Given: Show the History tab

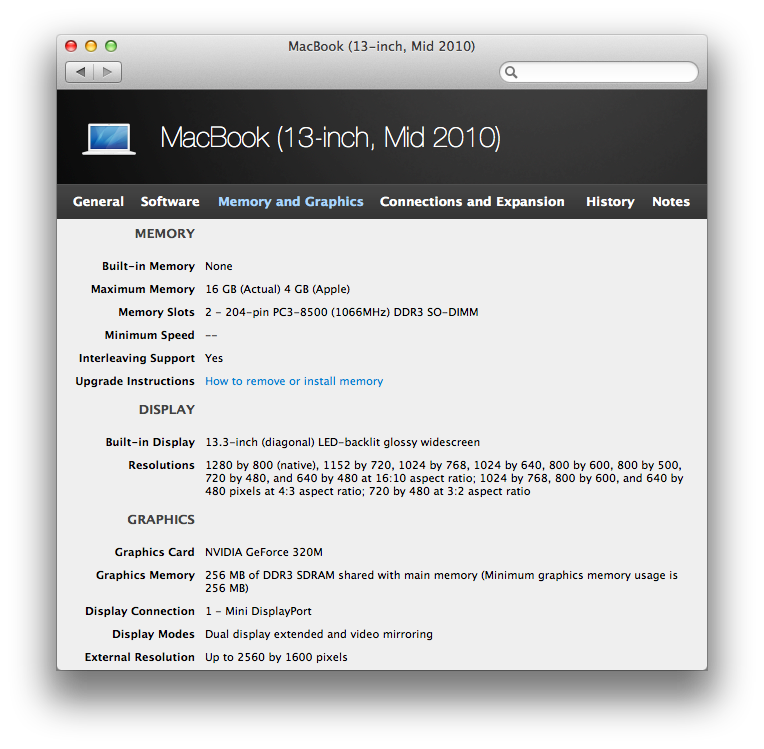Looking at the screenshot, I should point(610,202).
